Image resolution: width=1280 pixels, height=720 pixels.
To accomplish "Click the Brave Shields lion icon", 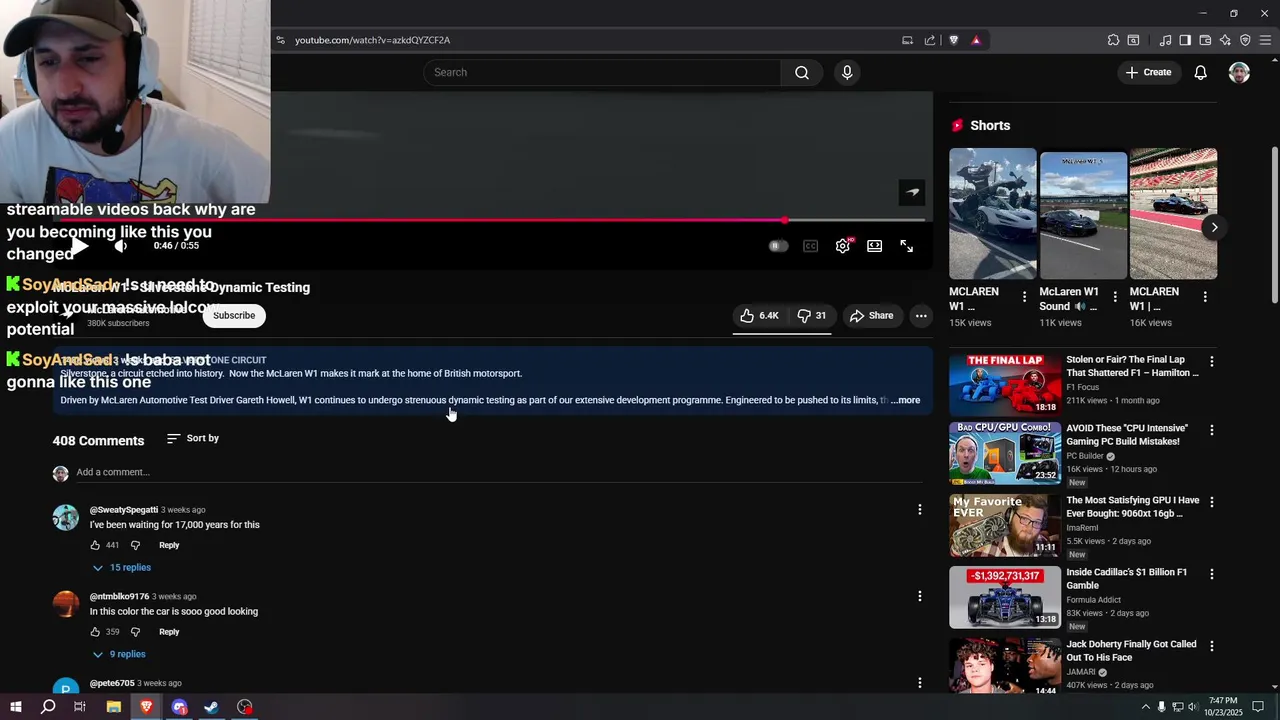I will click(954, 40).
